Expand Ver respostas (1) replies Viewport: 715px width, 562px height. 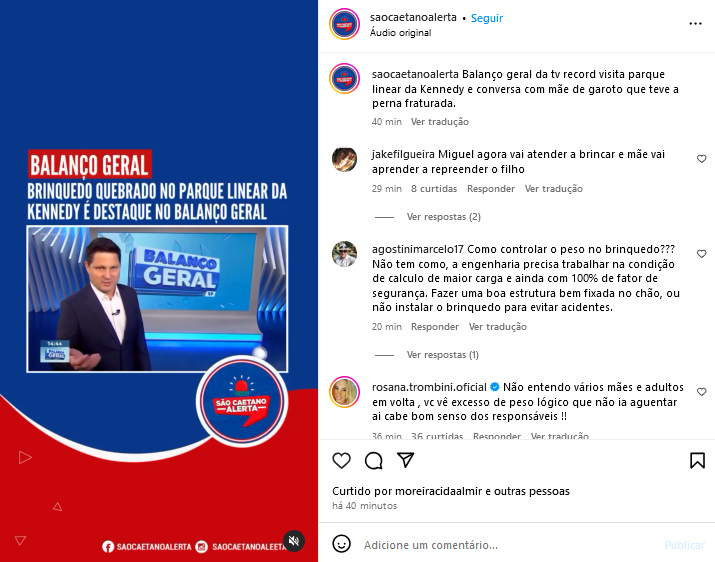pos(442,355)
